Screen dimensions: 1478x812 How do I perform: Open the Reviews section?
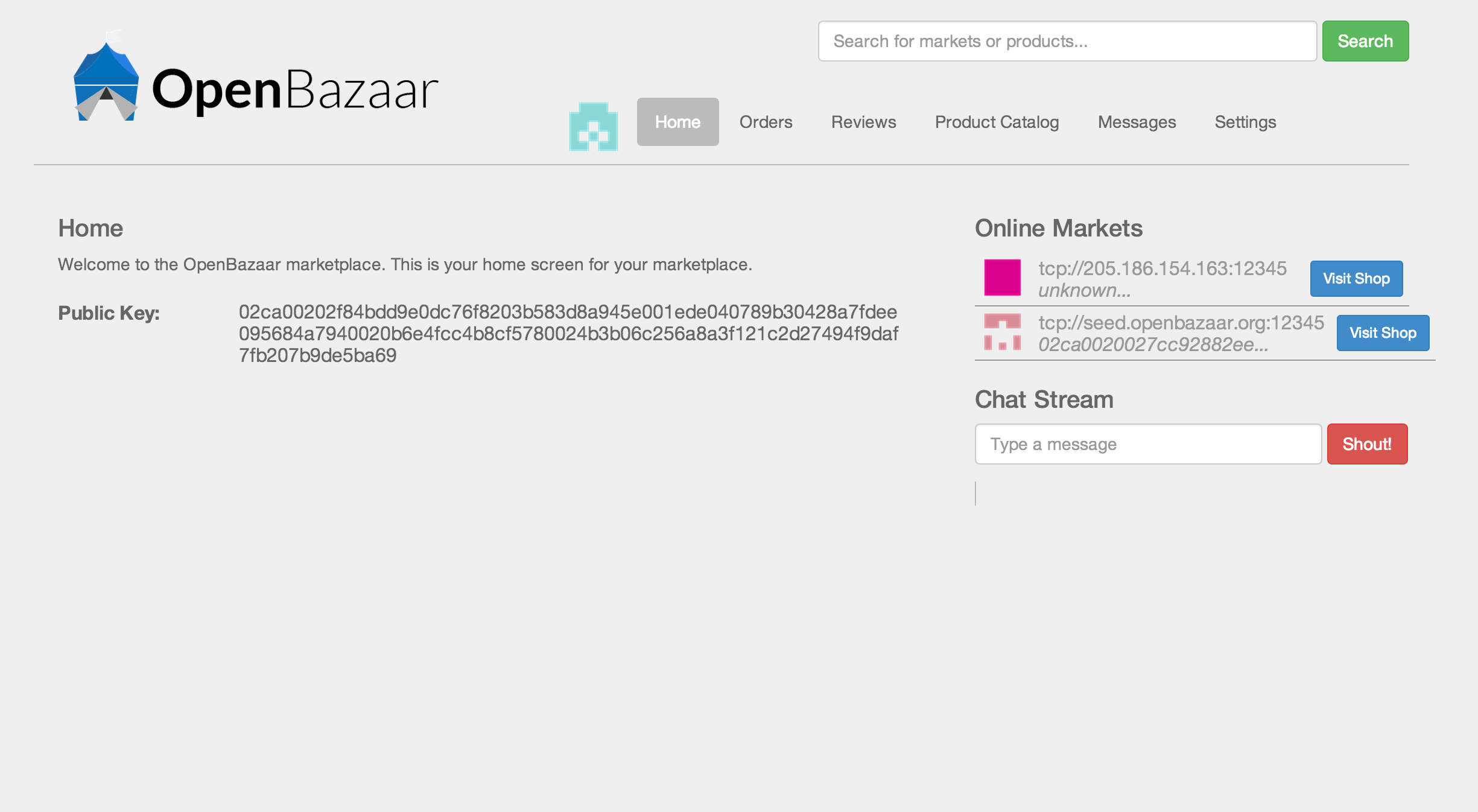pyautogui.click(x=863, y=122)
